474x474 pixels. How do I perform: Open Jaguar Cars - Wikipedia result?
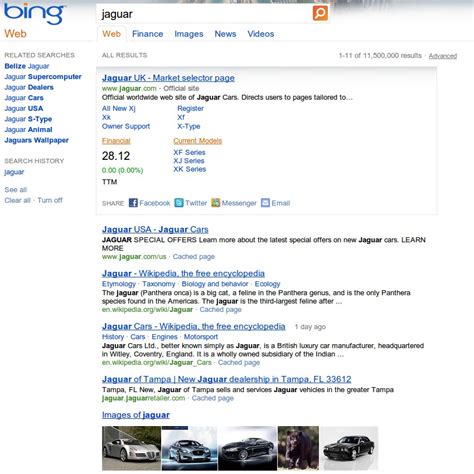coord(194,327)
